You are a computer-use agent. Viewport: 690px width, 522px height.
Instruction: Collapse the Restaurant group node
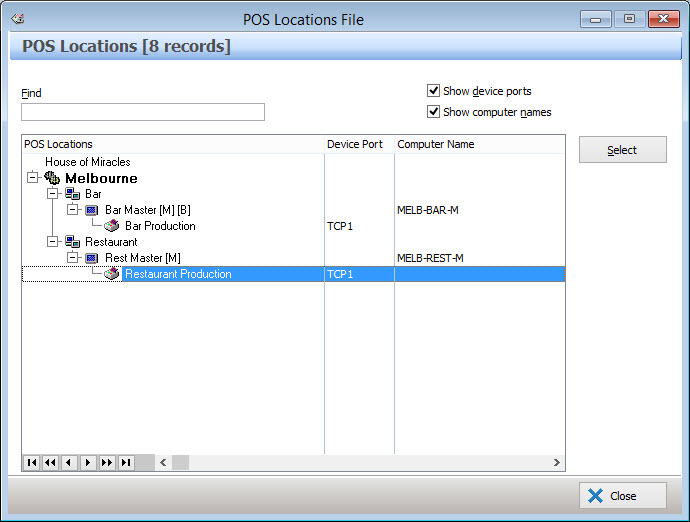(x=52, y=242)
